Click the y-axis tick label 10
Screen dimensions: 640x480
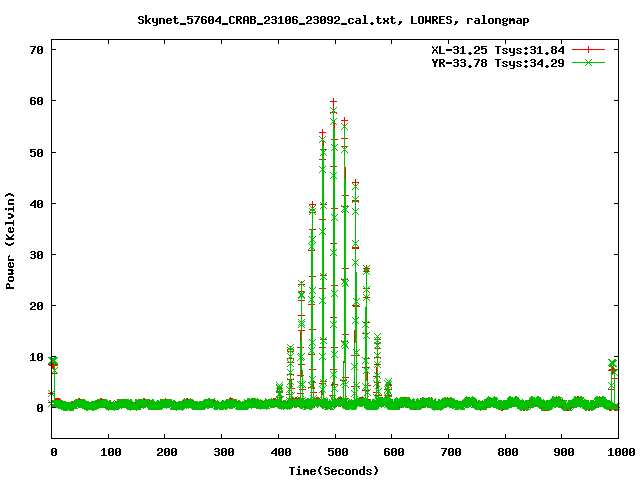tap(36, 357)
